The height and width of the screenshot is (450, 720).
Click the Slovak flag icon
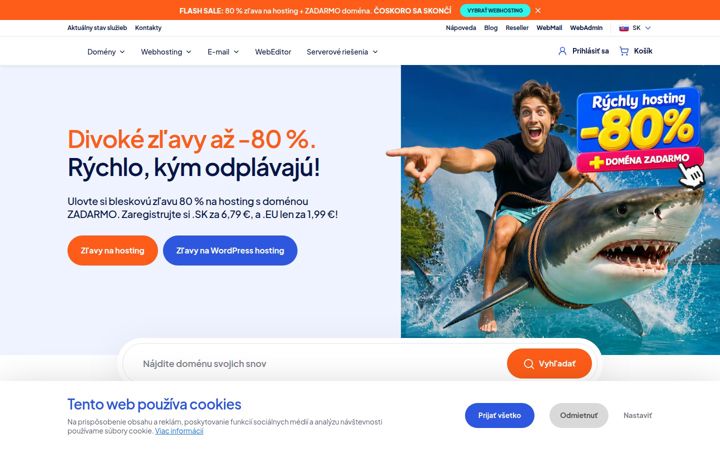coord(624,28)
